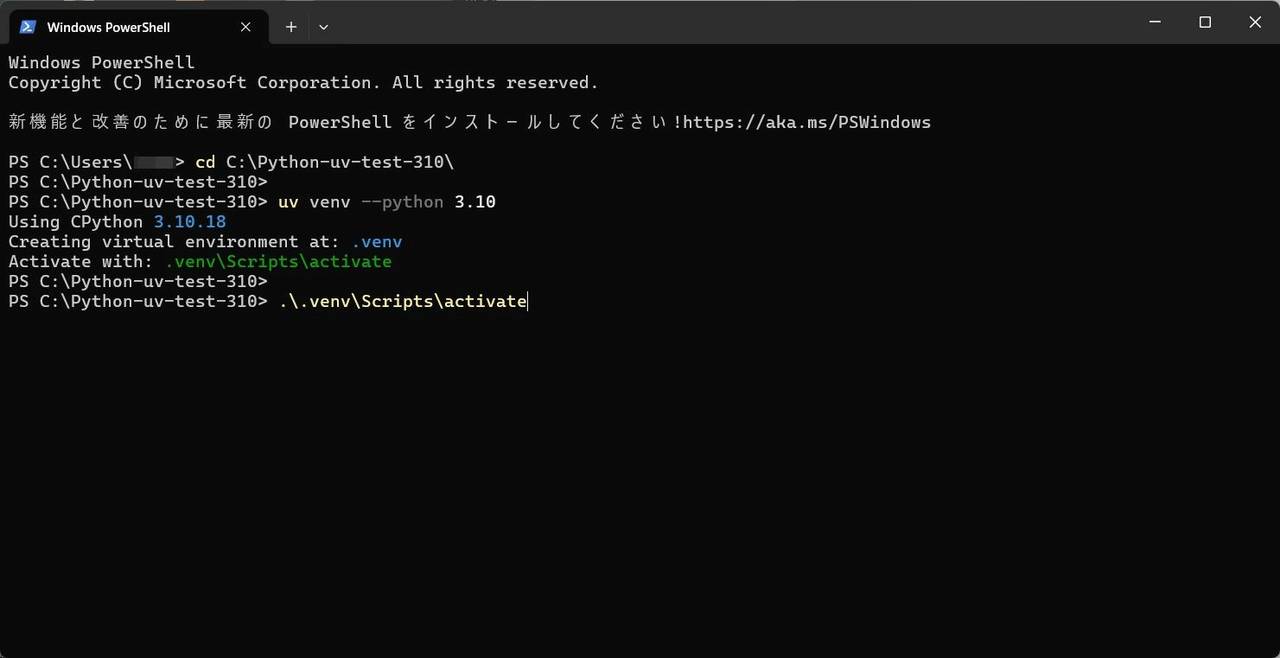The width and height of the screenshot is (1280, 658).
Task: Click the empty terminal area below prompt
Action: pyautogui.click(x=640, y=480)
